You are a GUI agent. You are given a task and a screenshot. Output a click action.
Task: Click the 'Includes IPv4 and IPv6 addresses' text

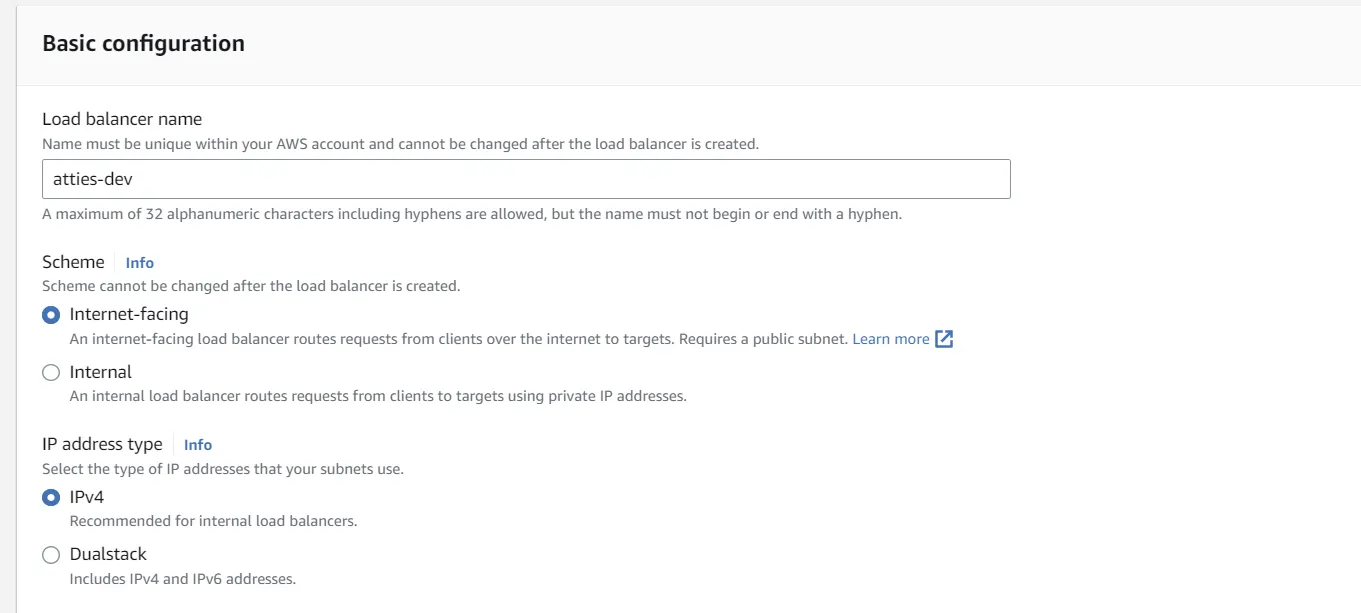pos(183,579)
